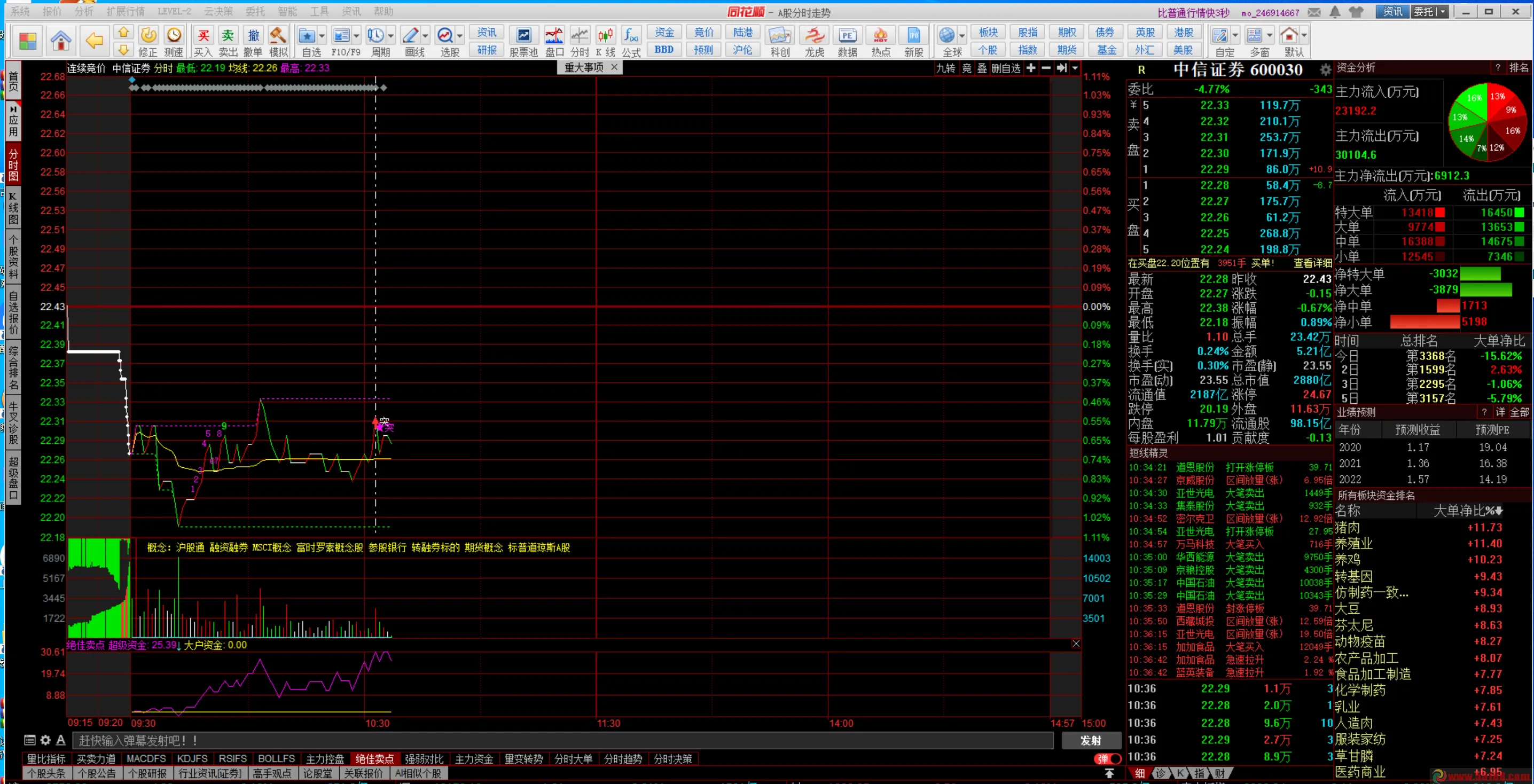Open the 盘口 order book icon
1534x784 pixels.
coord(554,41)
